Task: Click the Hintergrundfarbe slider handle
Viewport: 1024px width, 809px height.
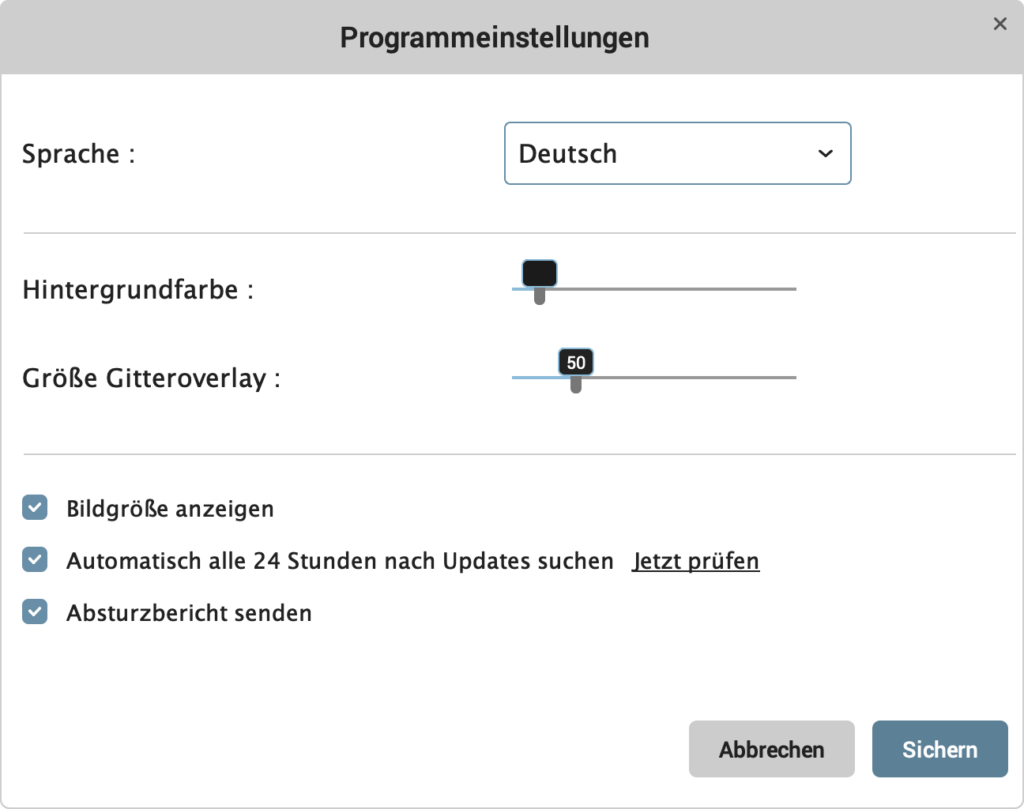Action: pyautogui.click(x=539, y=296)
